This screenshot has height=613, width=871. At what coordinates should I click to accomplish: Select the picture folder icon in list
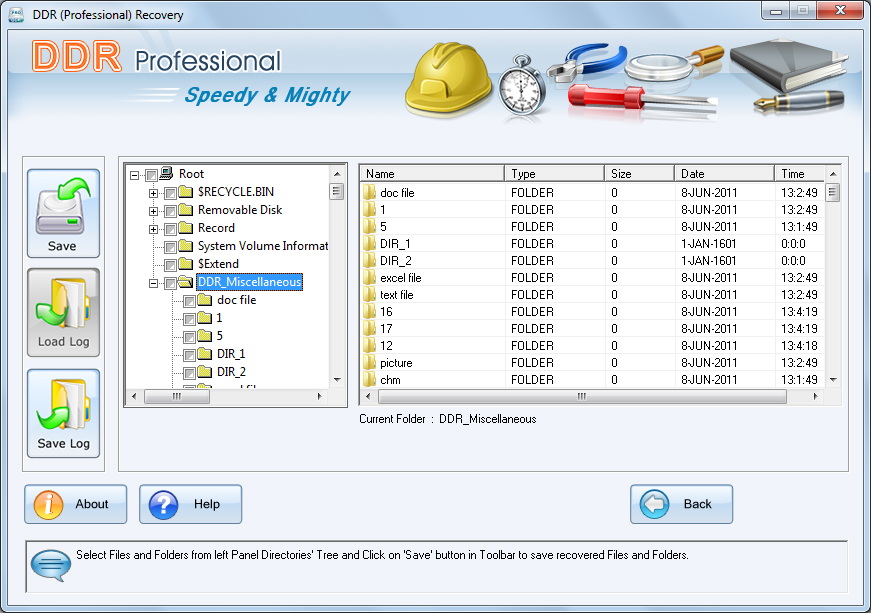point(369,363)
